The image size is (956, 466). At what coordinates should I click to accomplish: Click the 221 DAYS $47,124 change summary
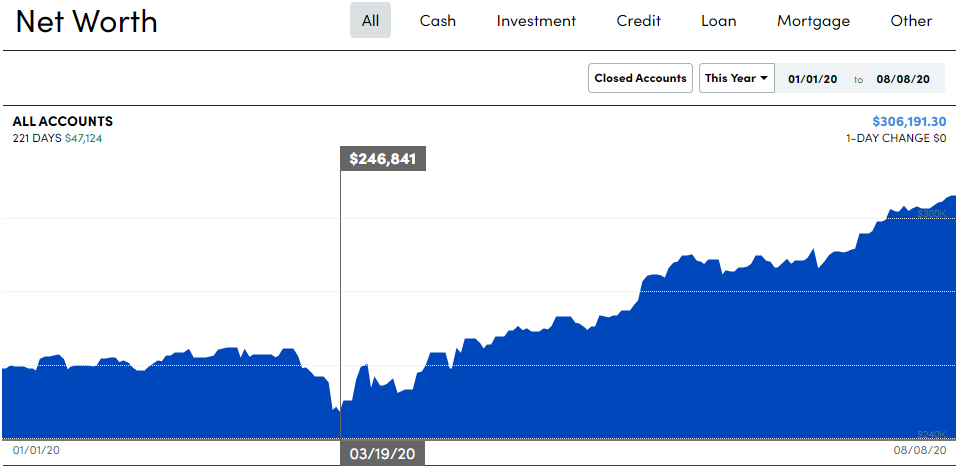pos(57,138)
